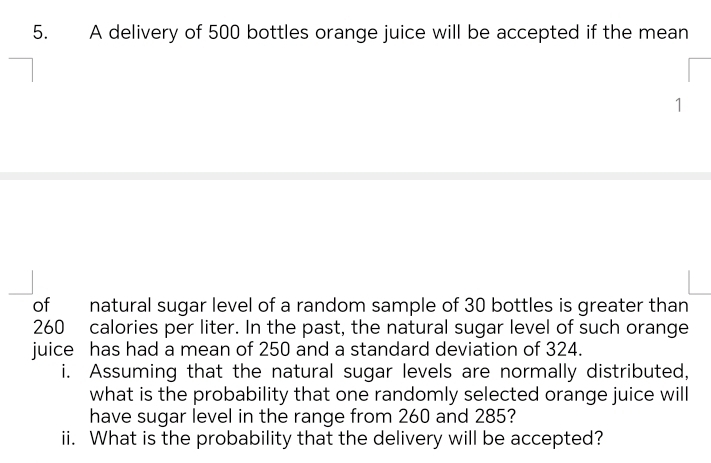Click the word "accepted?" in item ii
The height and width of the screenshot is (463, 711).
click(x=557, y=439)
